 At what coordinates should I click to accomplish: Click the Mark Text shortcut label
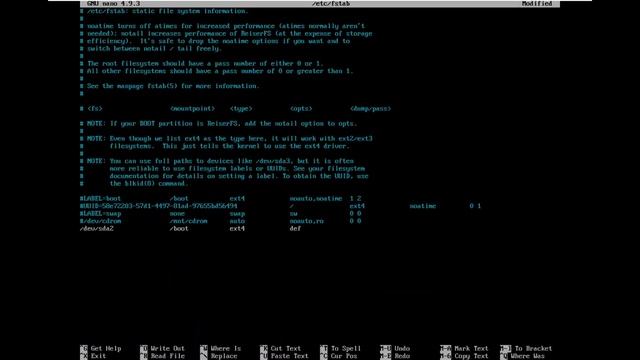[x=471, y=349]
